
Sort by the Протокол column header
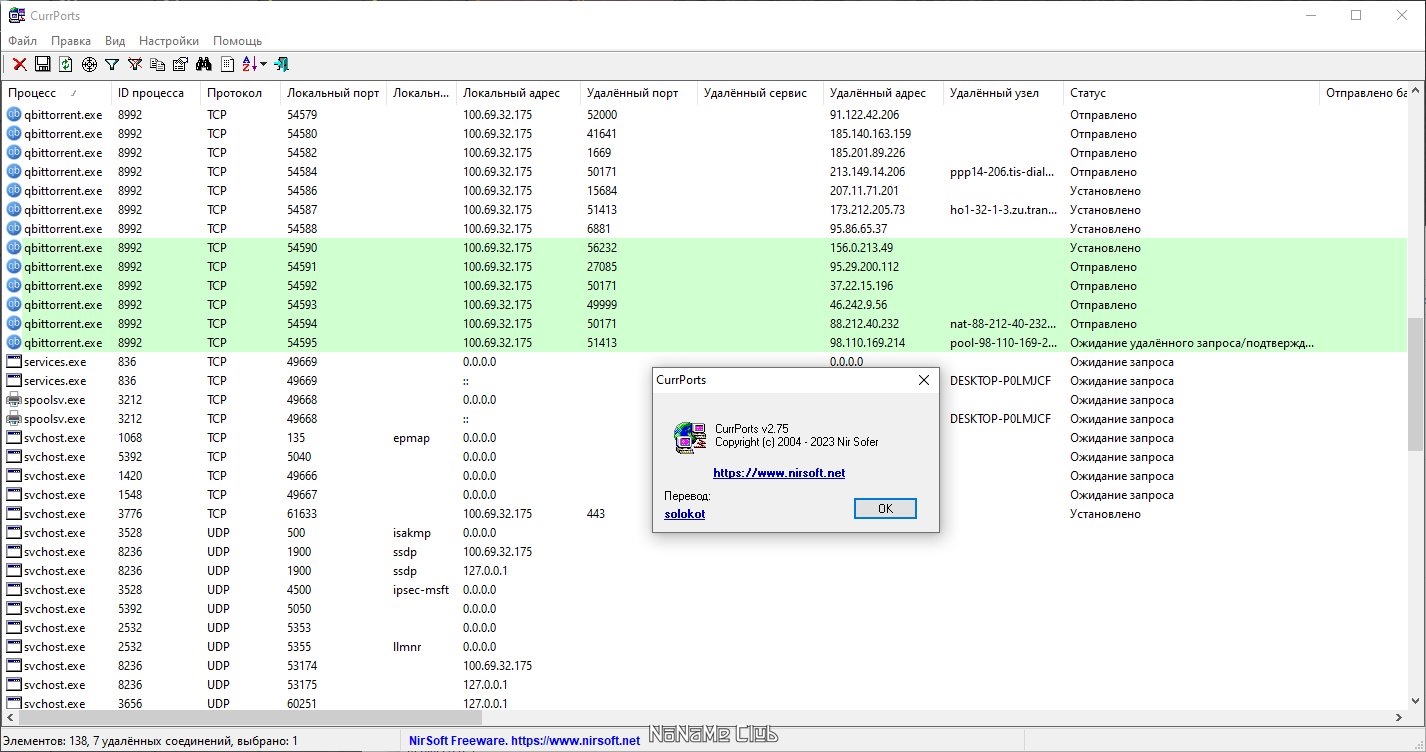coord(241,93)
